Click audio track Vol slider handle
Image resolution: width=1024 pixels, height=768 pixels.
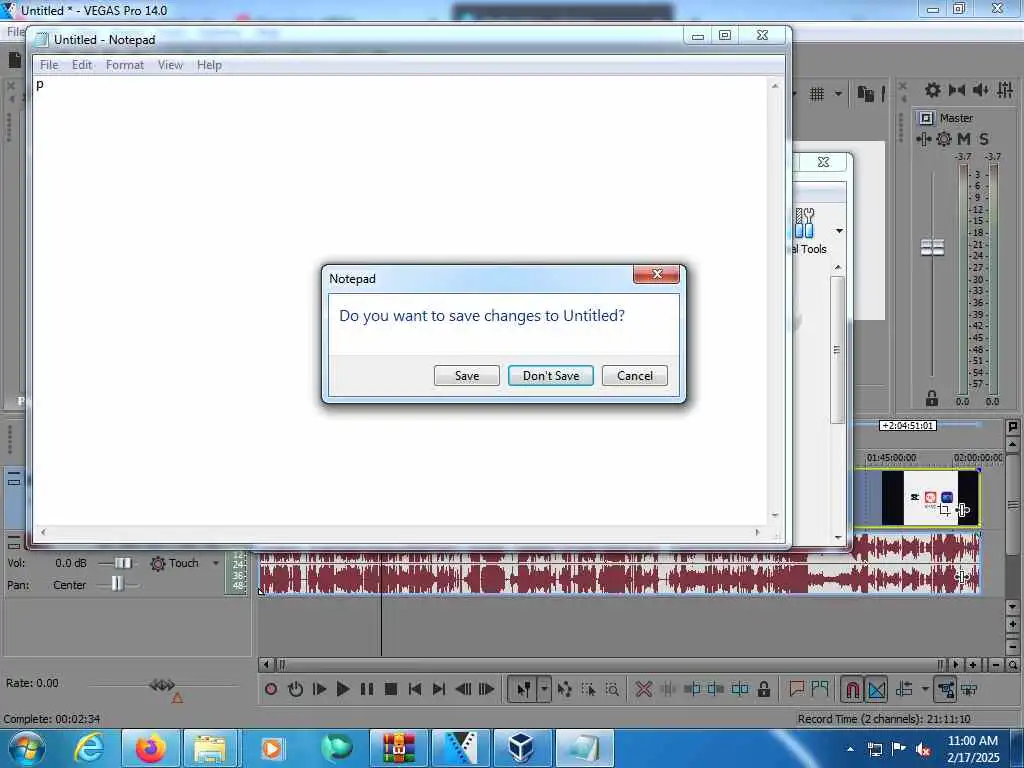click(x=123, y=563)
